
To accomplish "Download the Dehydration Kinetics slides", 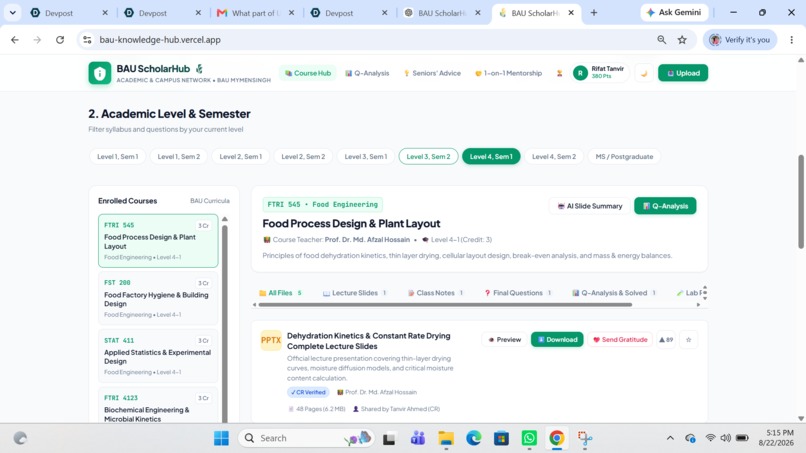I will (x=557, y=339).
